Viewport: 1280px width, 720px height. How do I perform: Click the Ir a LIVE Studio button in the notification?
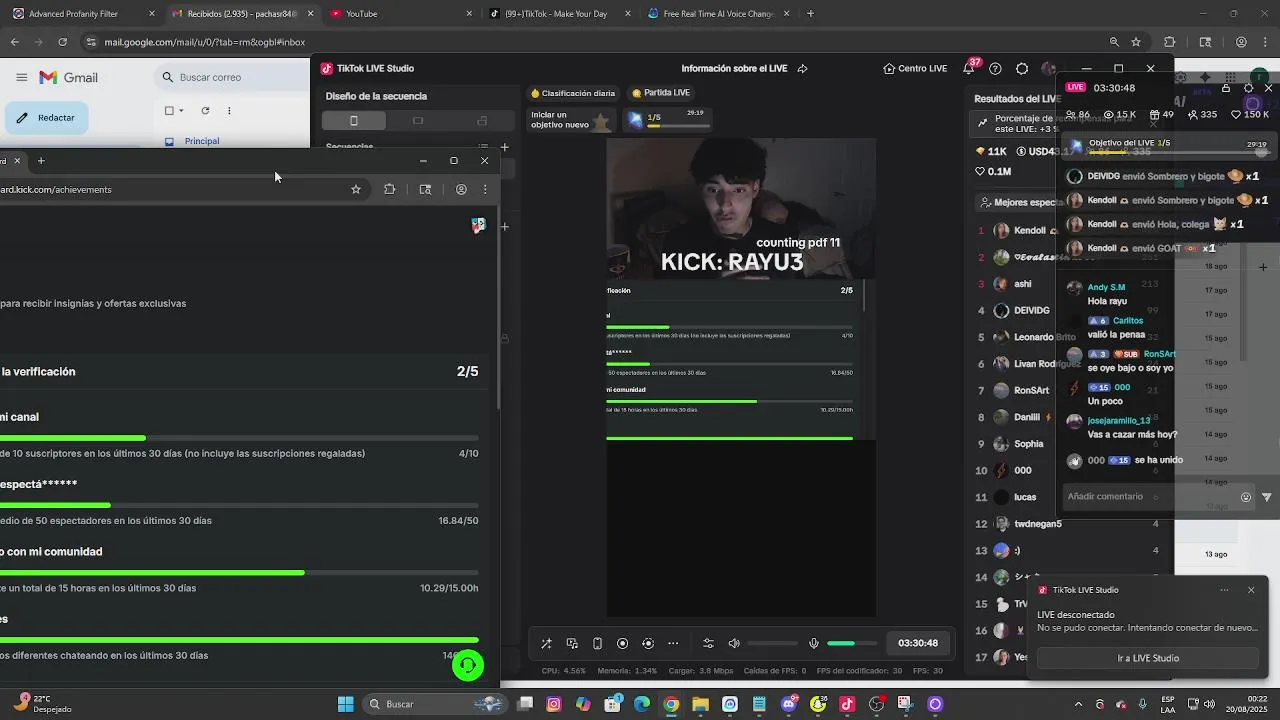point(1148,658)
